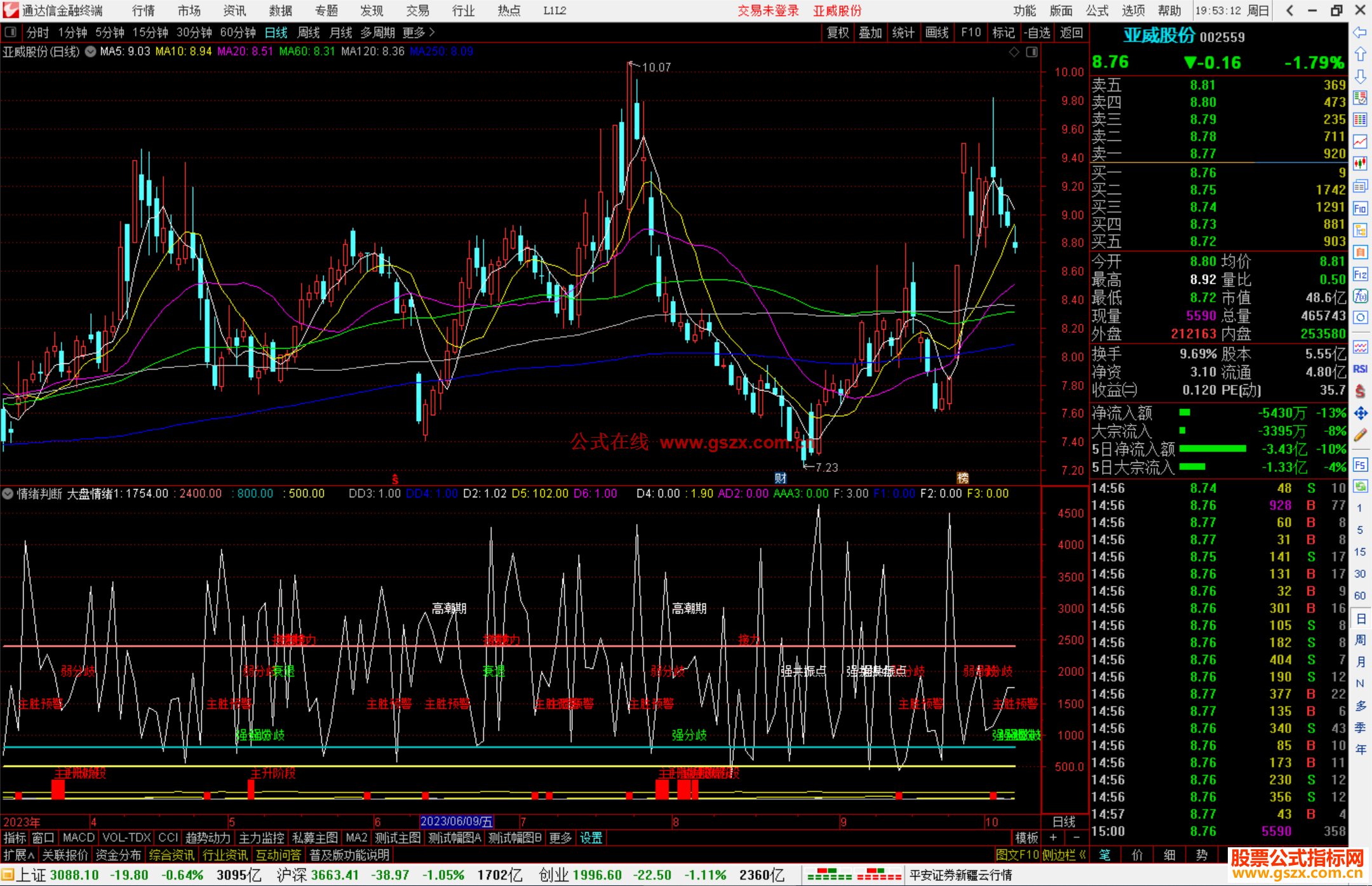The height and width of the screenshot is (886, 1372).
Task: Select the 周线 weekly period
Action: (309, 32)
